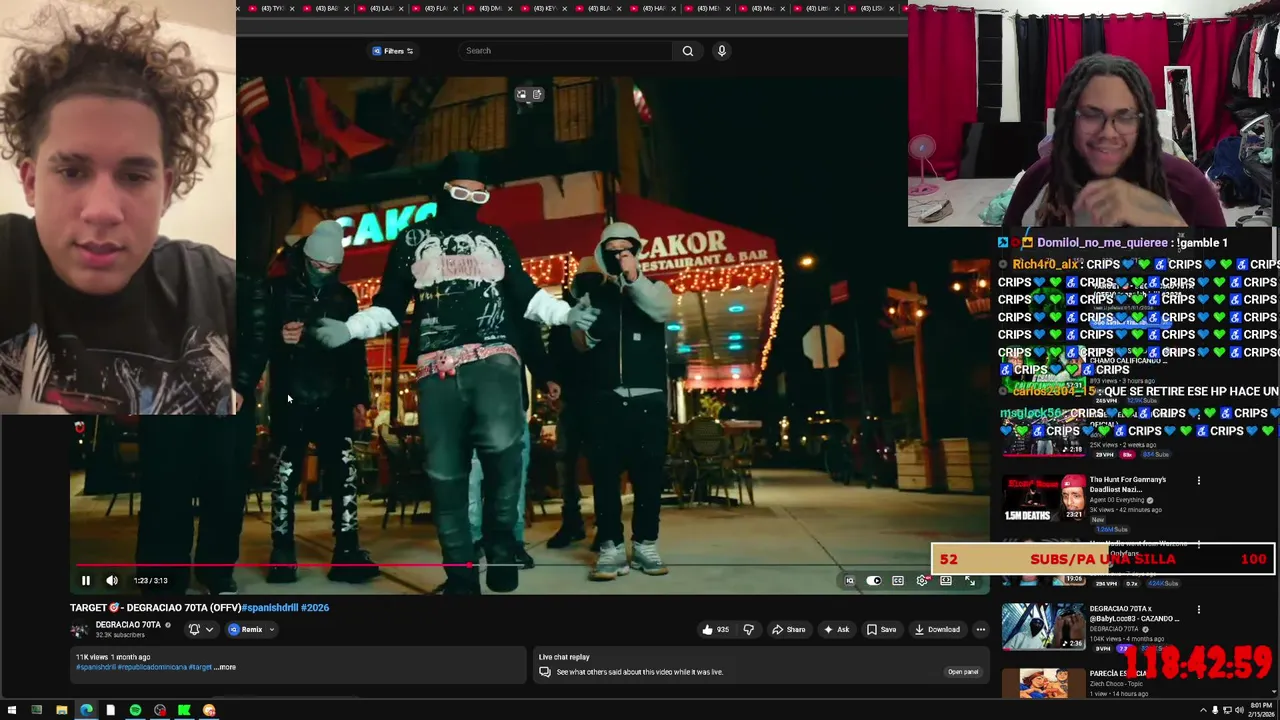Click the channel avatar under the video
Screen dimensions: 1280x720
pos(79,629)
